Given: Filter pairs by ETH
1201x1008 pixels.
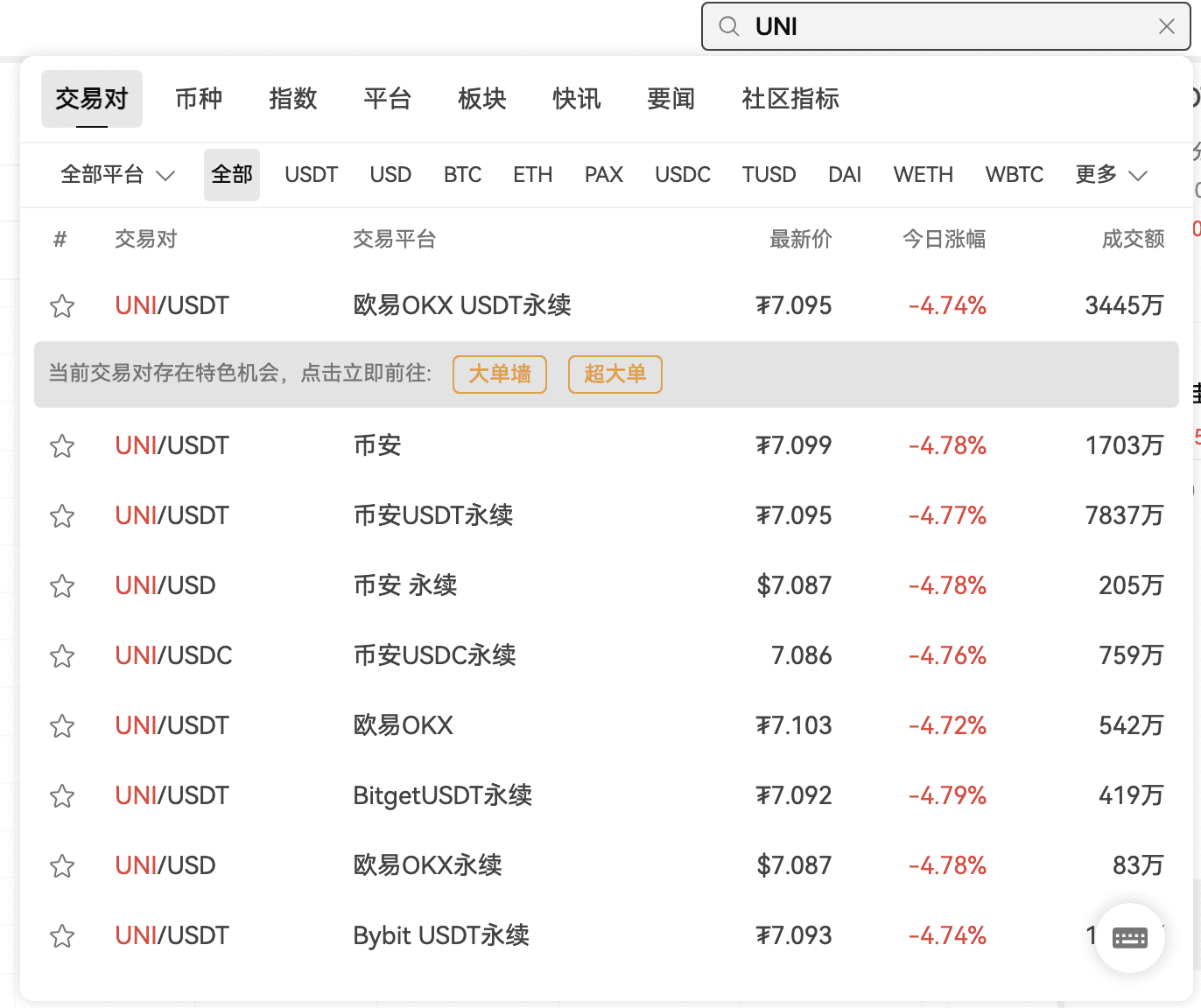Looking at the screenshot, I should pyautogui.click(x=533, y=175).
